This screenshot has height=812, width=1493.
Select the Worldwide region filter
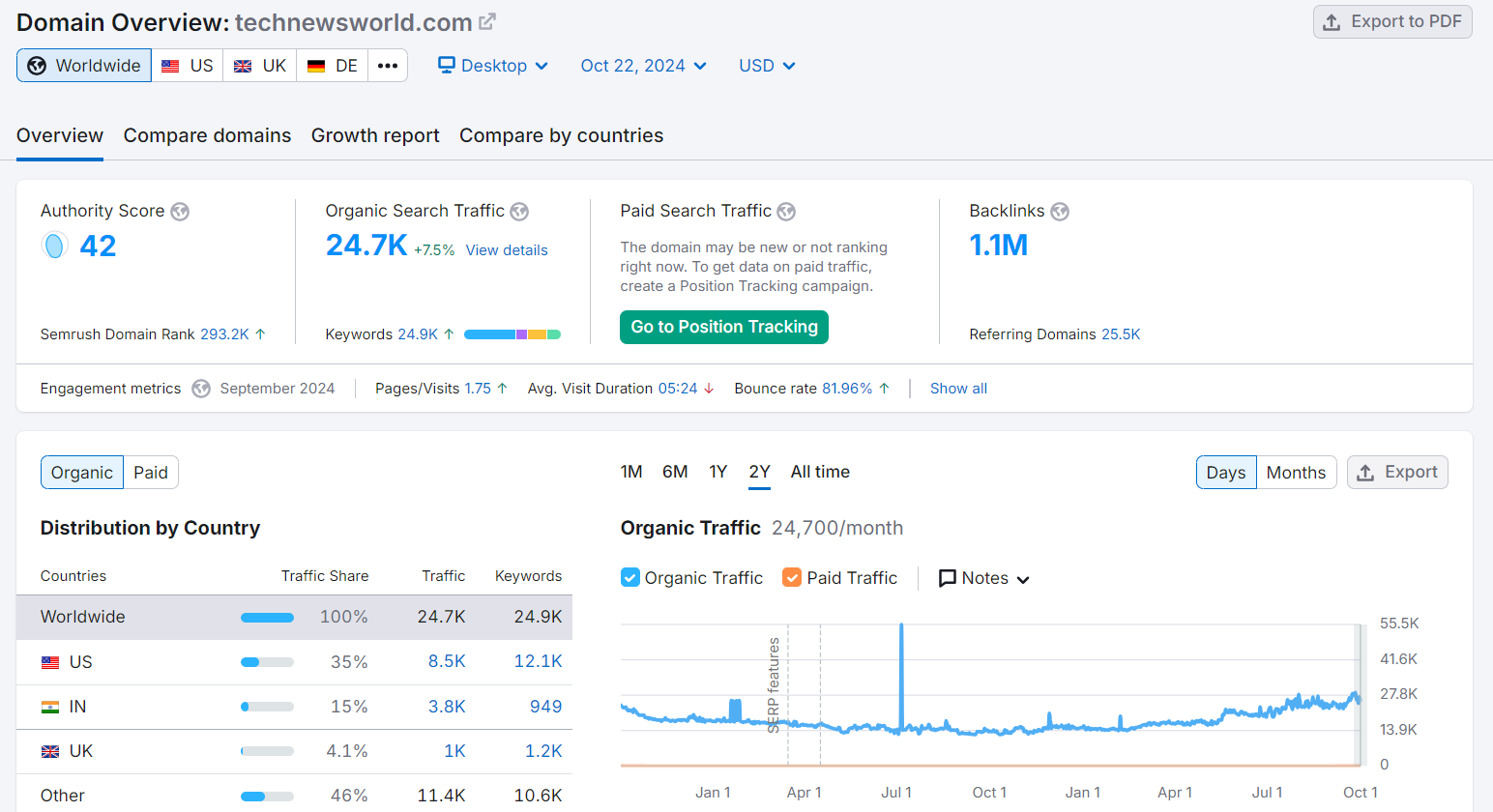pyautogui.click(x=84, y=66)
